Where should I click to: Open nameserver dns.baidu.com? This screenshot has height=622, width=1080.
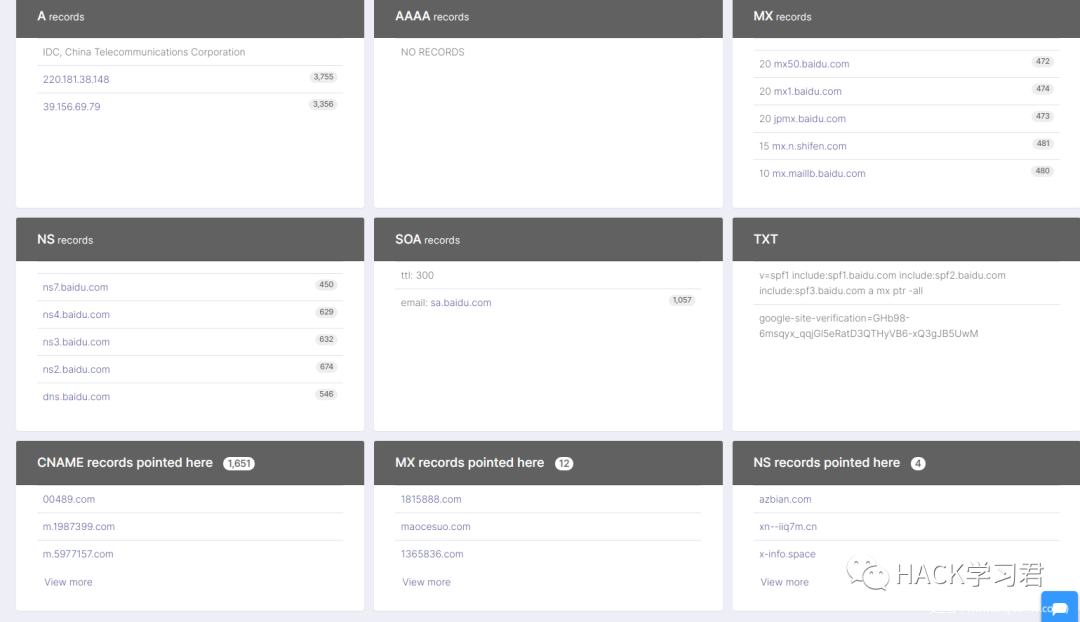[76, 397]
